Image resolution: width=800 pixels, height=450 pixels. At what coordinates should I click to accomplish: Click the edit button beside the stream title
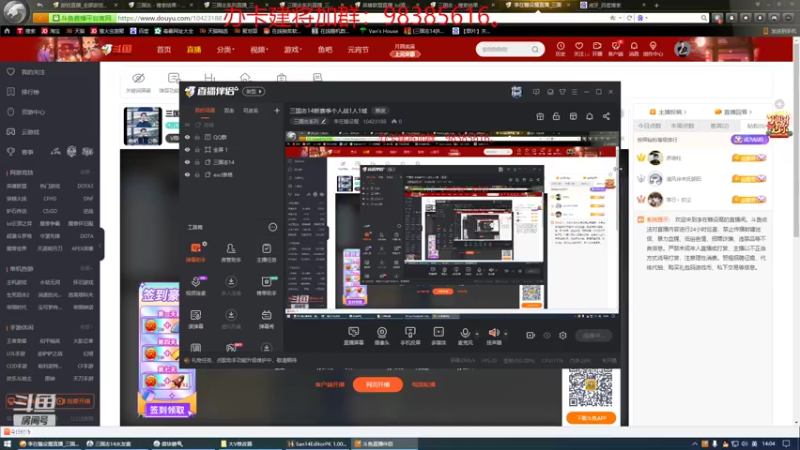[x=381, y=111]
